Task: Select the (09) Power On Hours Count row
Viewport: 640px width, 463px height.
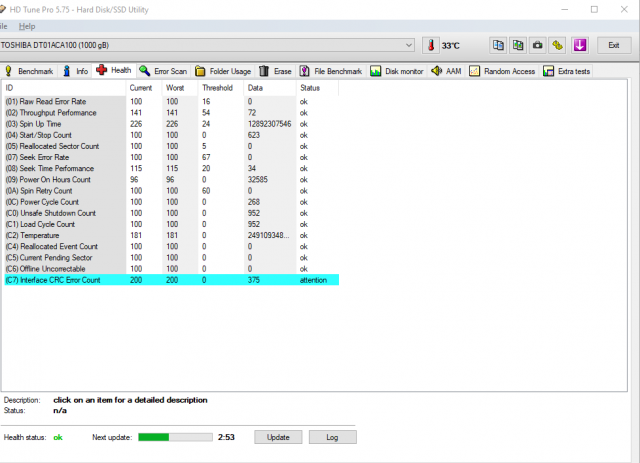Action: click(171, 180)
